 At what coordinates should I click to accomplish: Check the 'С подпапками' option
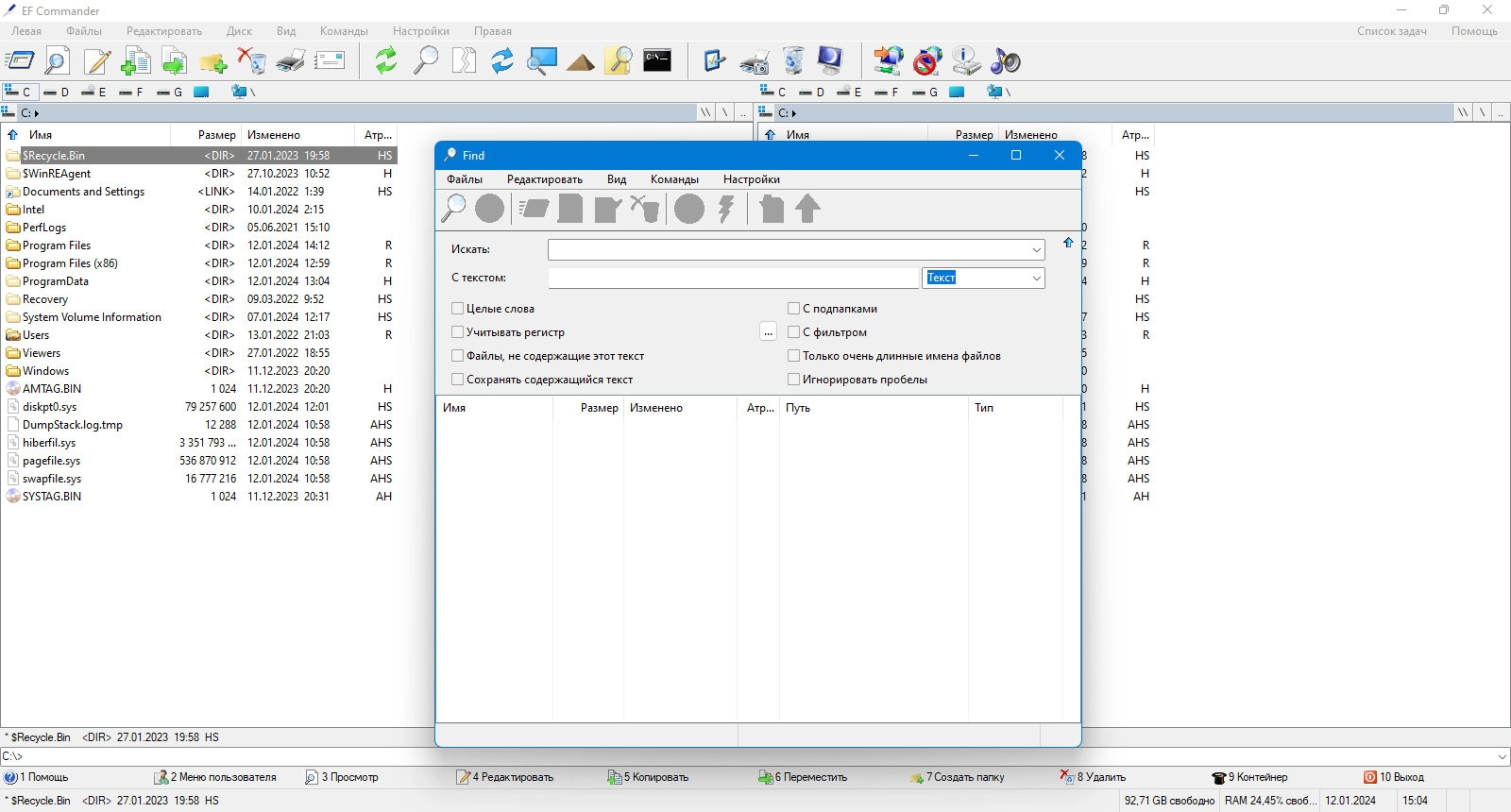(794, 309)
